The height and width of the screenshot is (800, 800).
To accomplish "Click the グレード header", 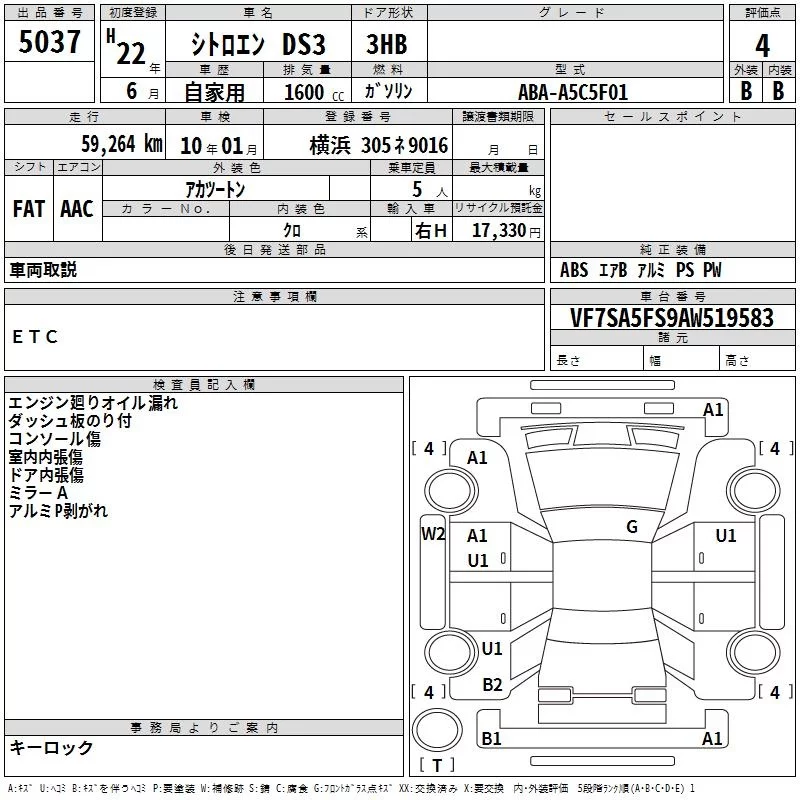I will pos(575,12).
